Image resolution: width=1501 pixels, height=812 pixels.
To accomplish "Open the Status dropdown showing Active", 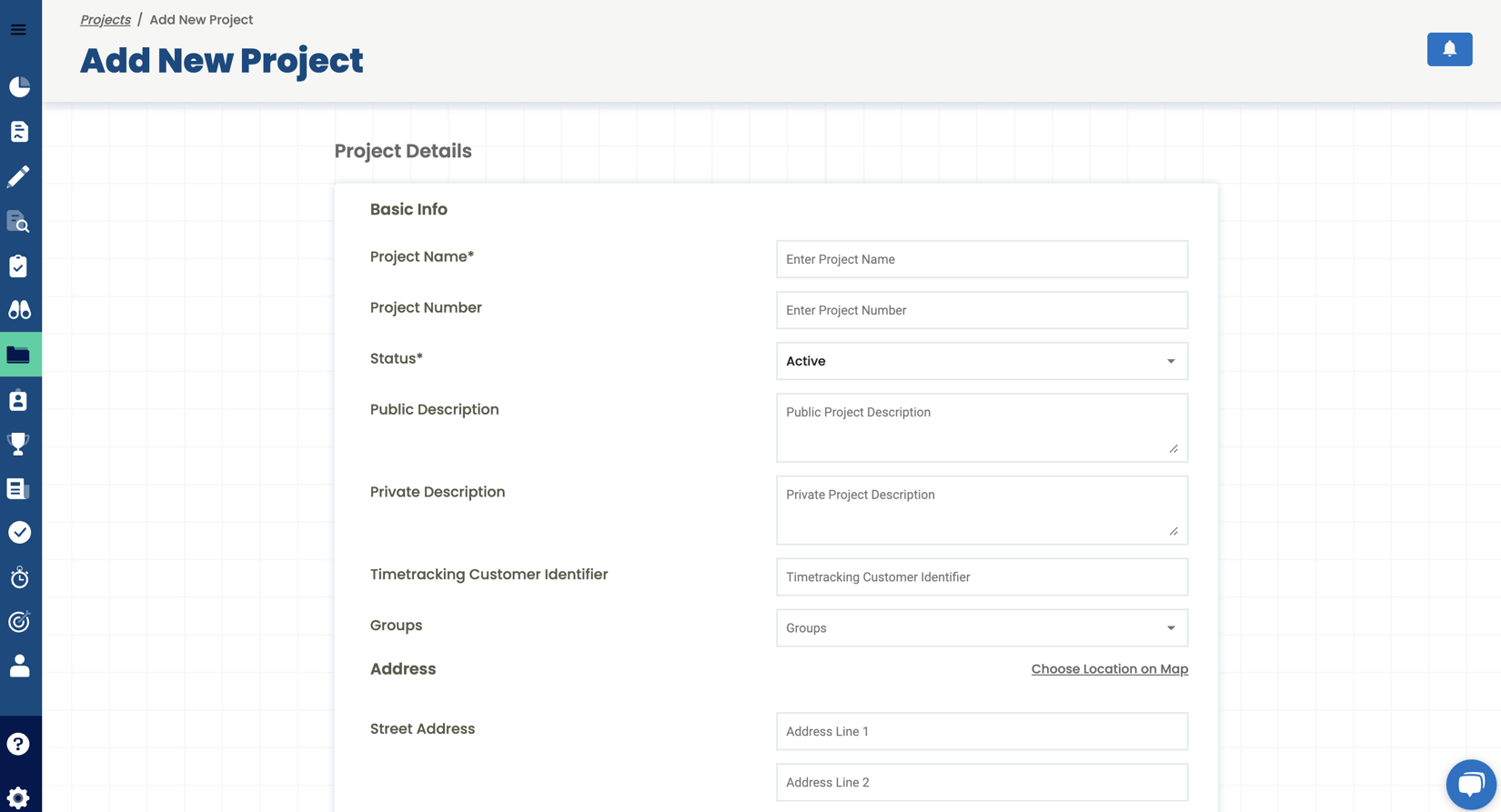I will (982, 361).
